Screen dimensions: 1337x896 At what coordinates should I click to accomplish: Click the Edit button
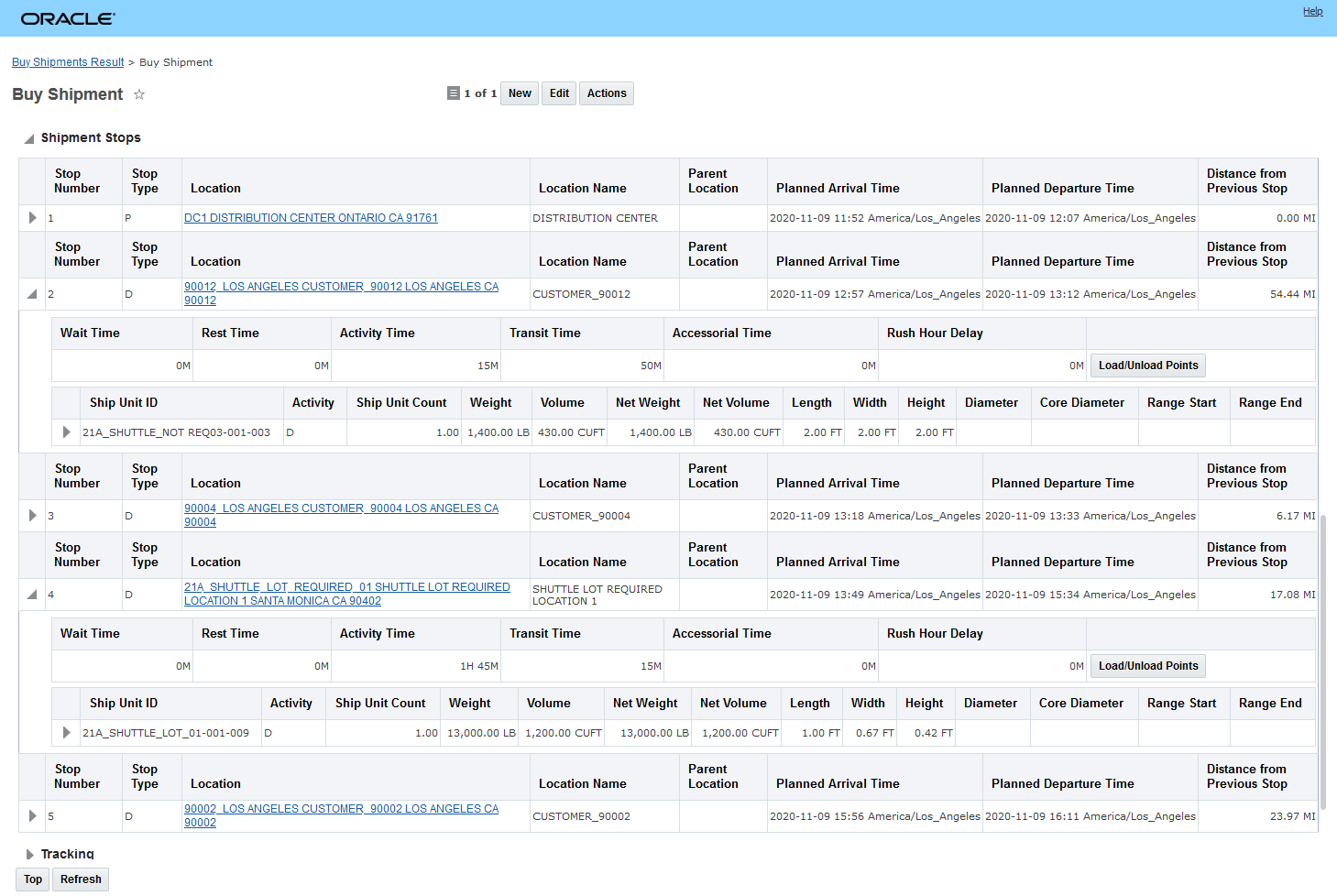[x=559, y=93]
